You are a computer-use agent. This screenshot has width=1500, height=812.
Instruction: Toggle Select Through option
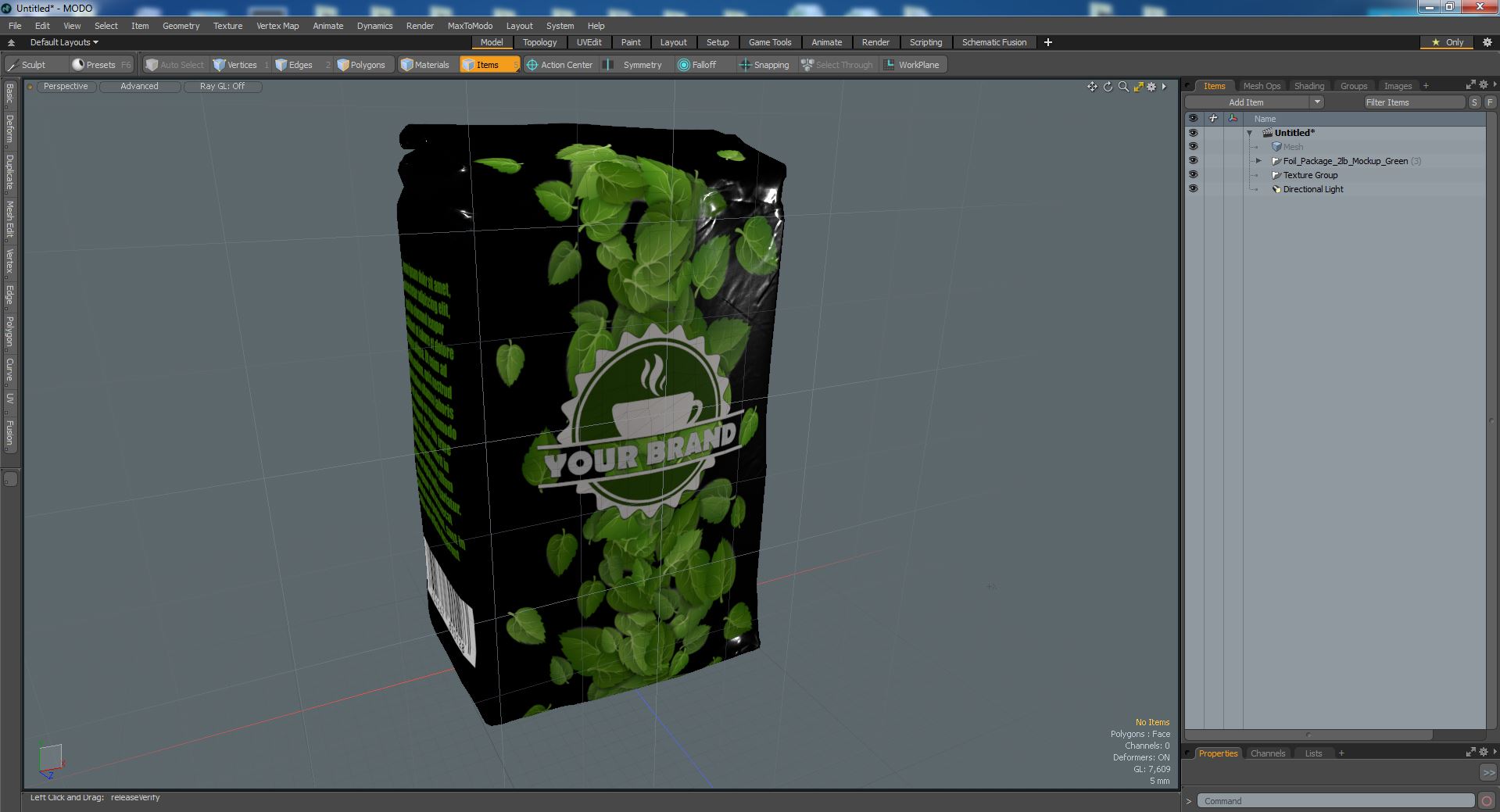point(837,65)
